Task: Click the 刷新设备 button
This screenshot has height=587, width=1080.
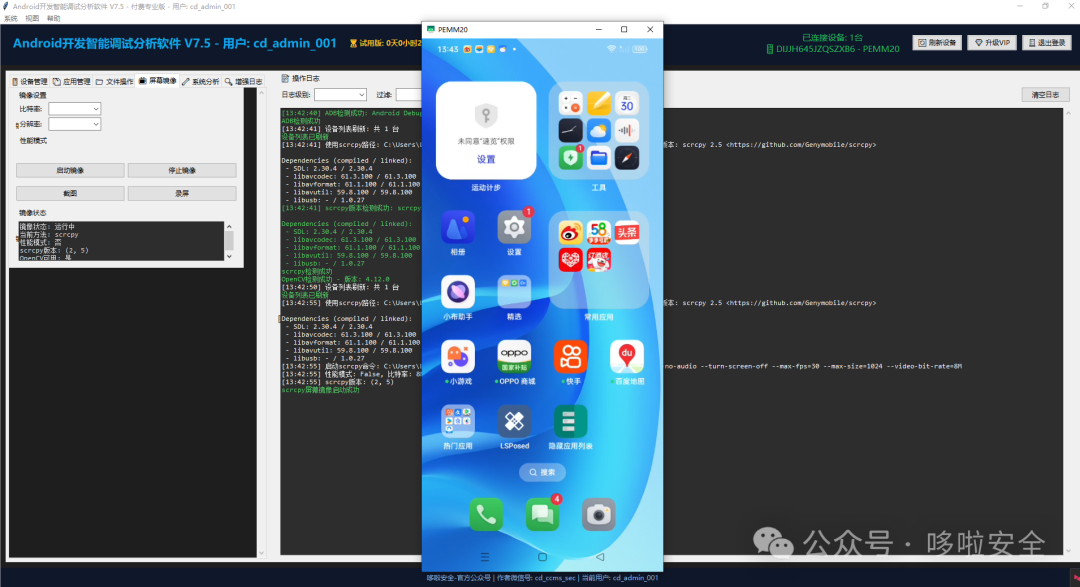Action: (937, 43)
